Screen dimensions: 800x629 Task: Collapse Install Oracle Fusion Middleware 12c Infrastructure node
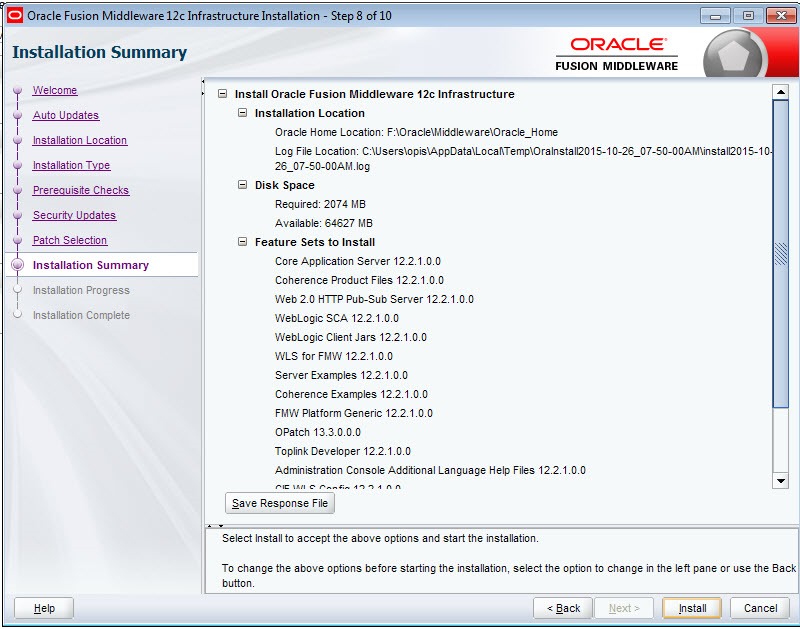pyautogui.click(x=222, y=94)
